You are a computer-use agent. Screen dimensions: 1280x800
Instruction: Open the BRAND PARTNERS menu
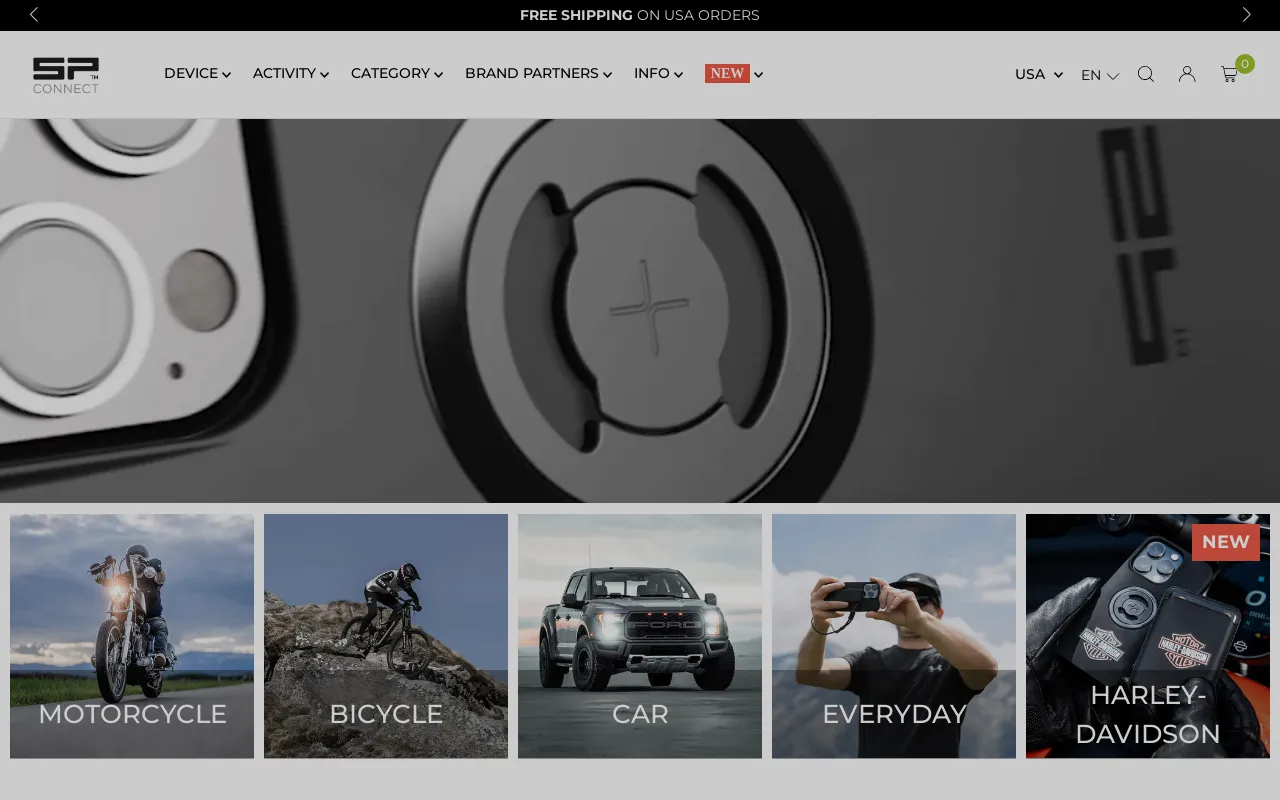point(538,73)
